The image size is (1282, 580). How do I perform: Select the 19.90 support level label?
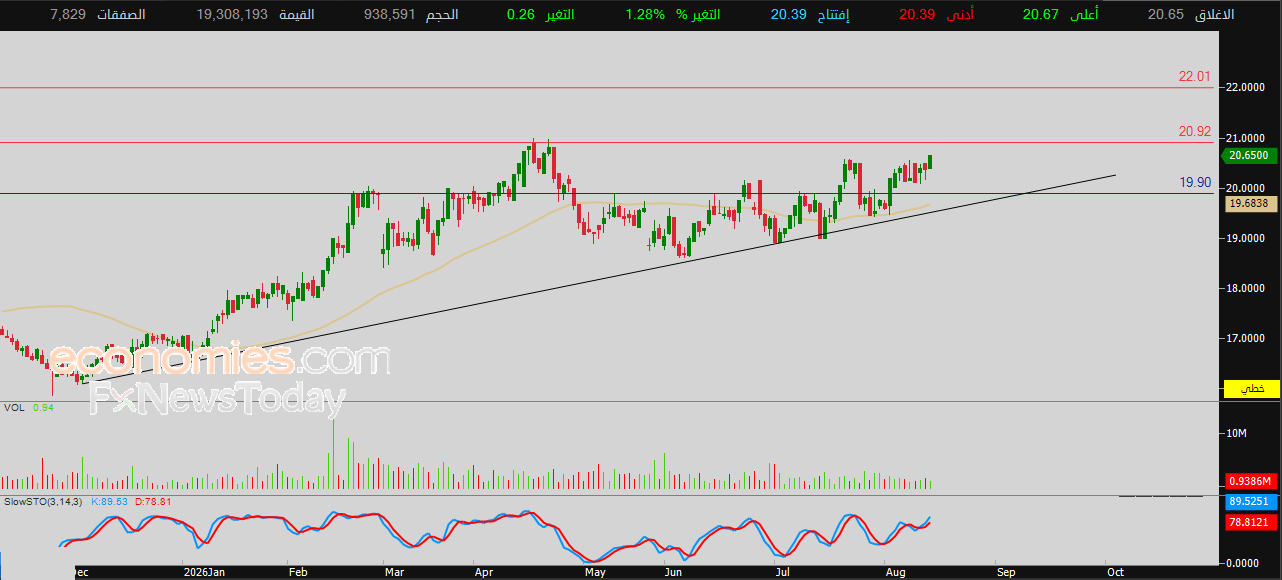click(x=1195, y=182)
